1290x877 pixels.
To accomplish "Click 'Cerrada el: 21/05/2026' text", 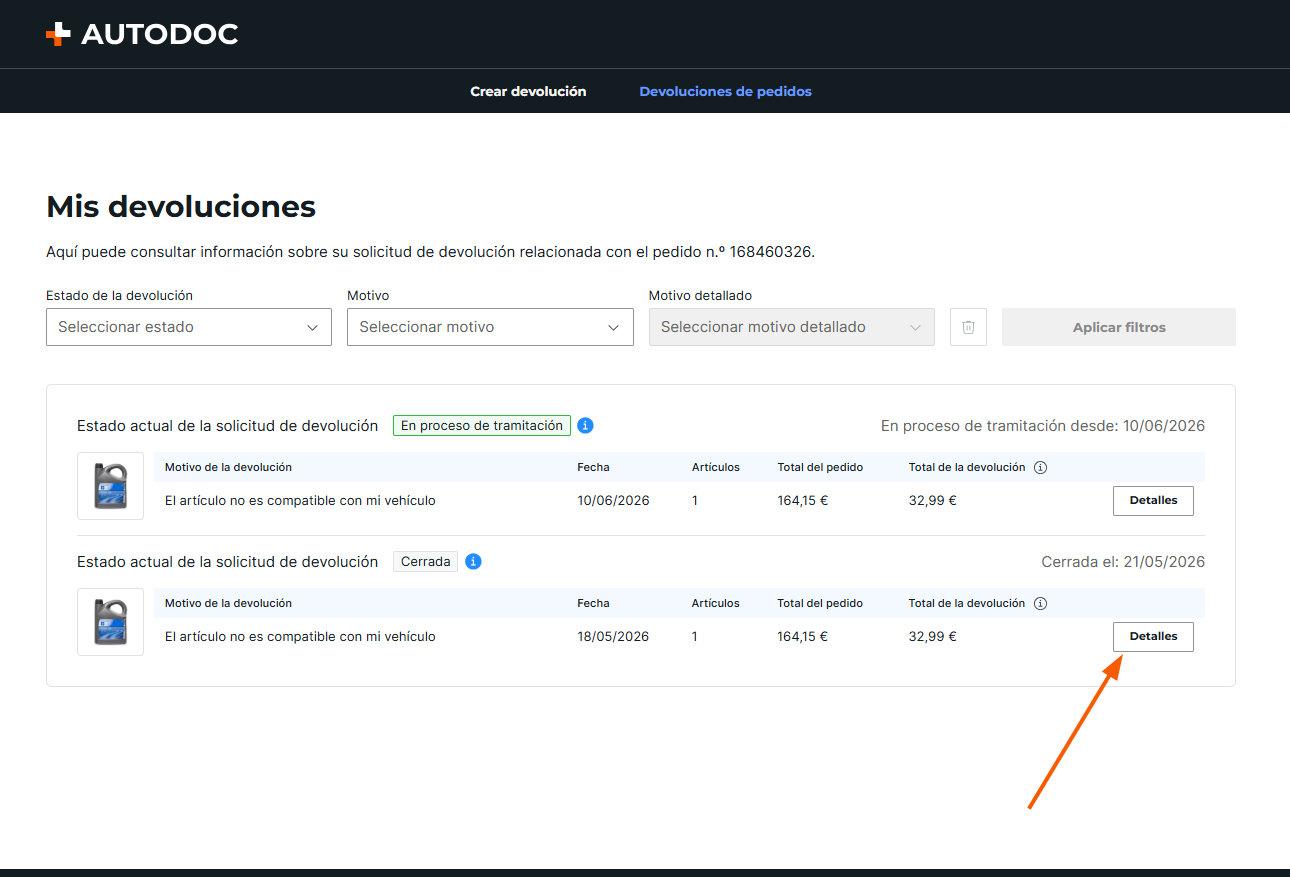I will [1123, 562].
